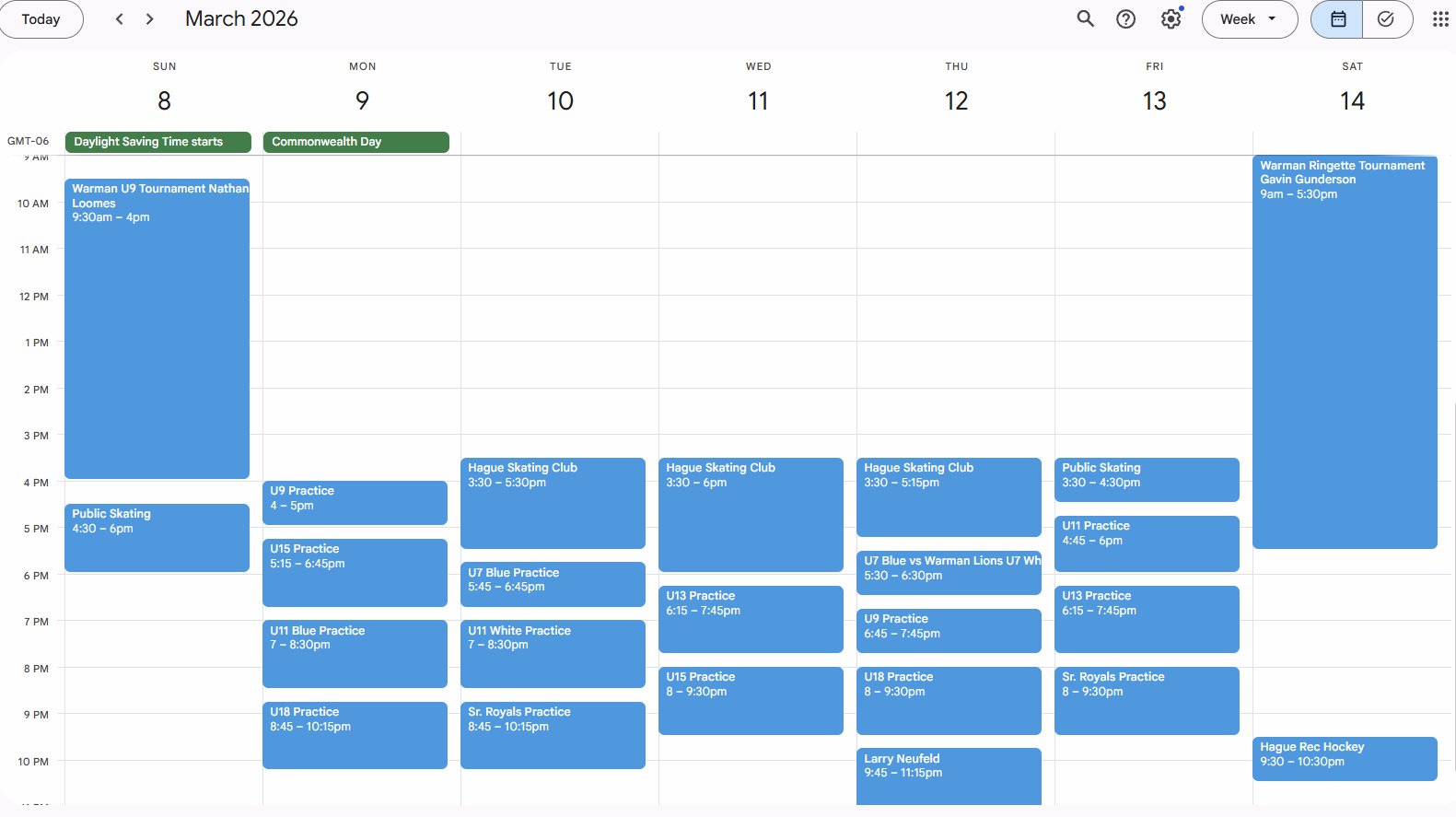Image resolution: width=1456 pixels, height=817 pixels.
Task: Open the Settings gear menu
Action: click(1171, 19)
